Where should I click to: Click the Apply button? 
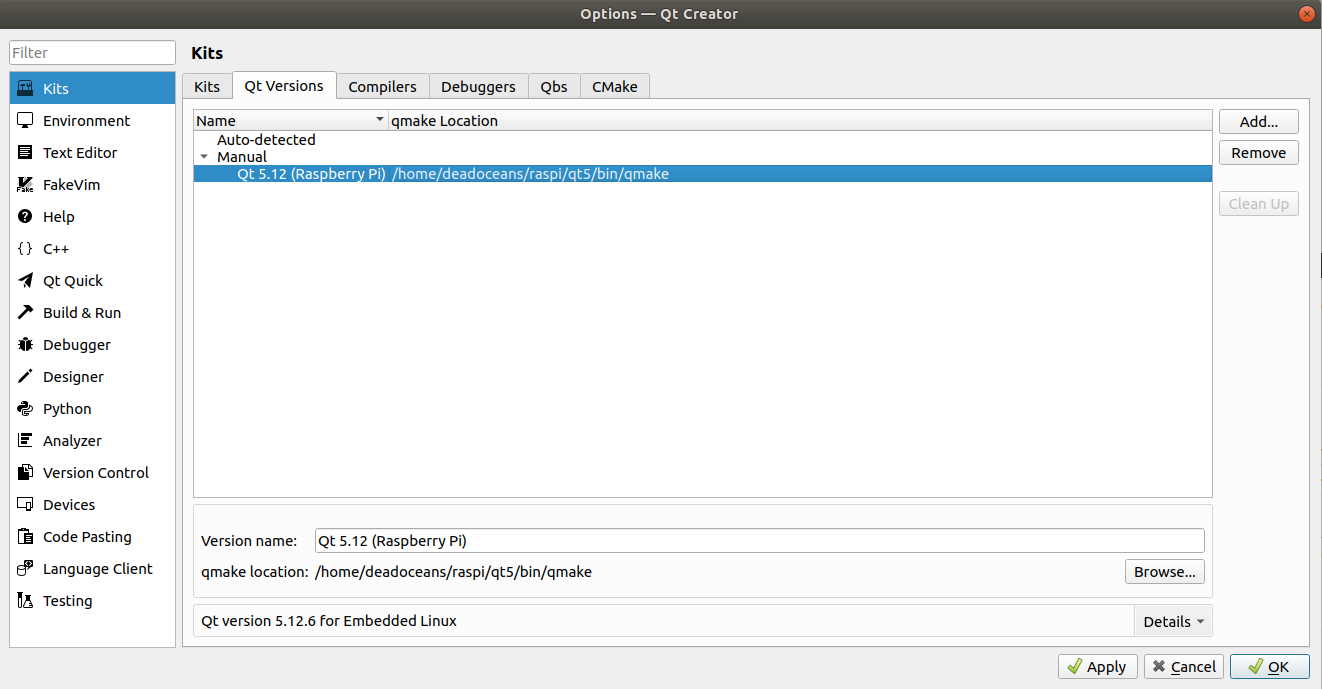click(x=1097, y=667)
